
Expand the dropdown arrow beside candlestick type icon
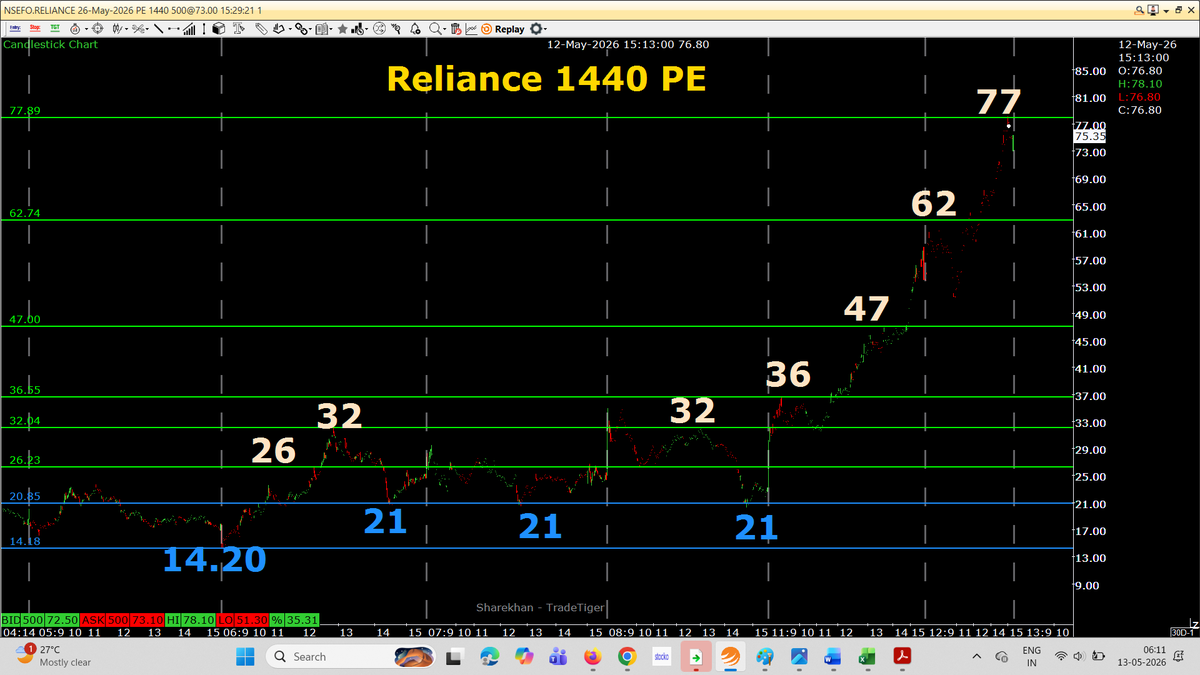click(x=127, y=30)
